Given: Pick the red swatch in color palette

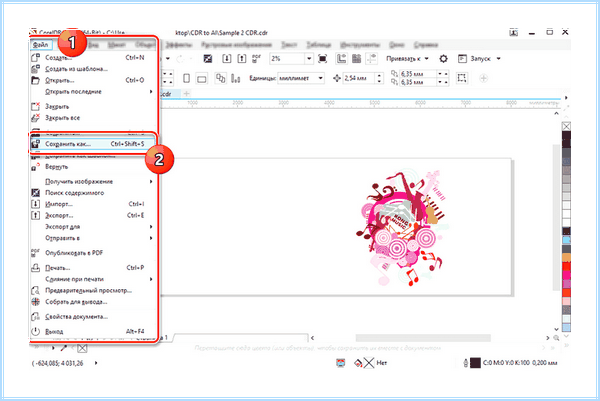Looking at the screenshot, I should tap(566, 266).
